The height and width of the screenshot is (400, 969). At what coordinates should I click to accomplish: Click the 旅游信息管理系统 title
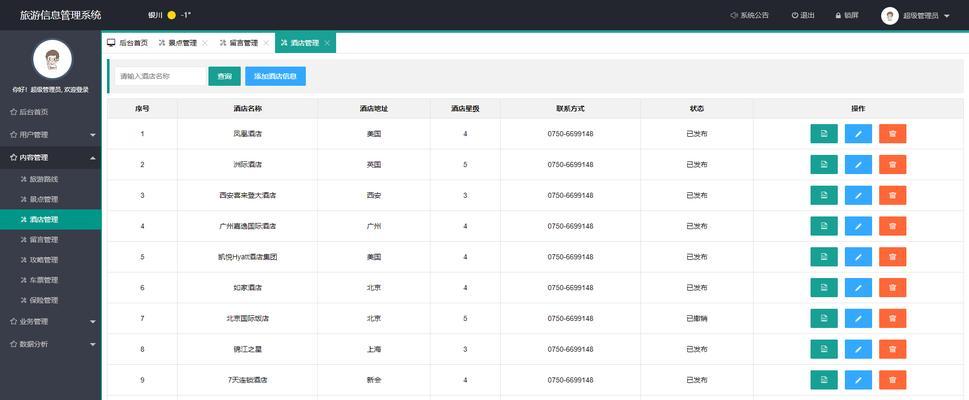coord(61,15)
